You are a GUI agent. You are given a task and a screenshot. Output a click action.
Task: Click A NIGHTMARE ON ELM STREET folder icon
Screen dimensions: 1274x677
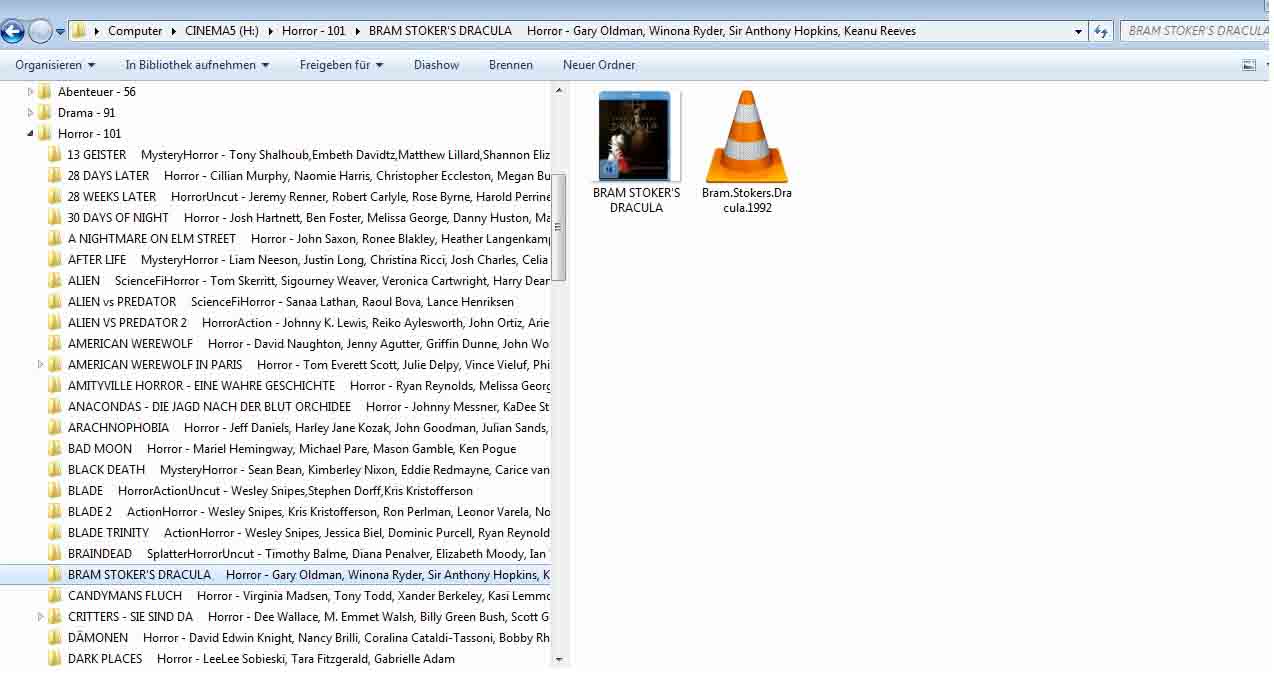(55, 239)
